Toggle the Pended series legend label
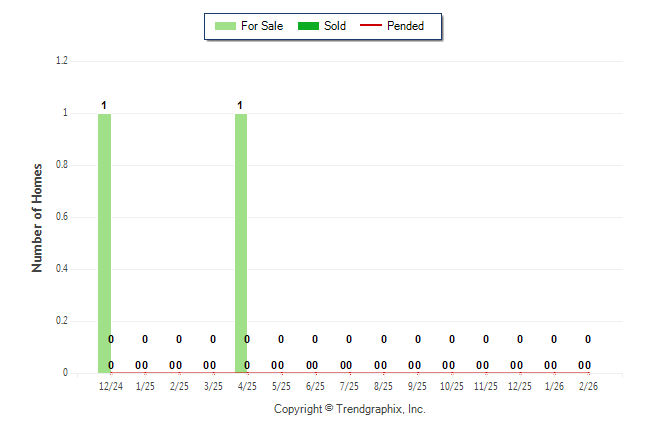 pos(405,26)
